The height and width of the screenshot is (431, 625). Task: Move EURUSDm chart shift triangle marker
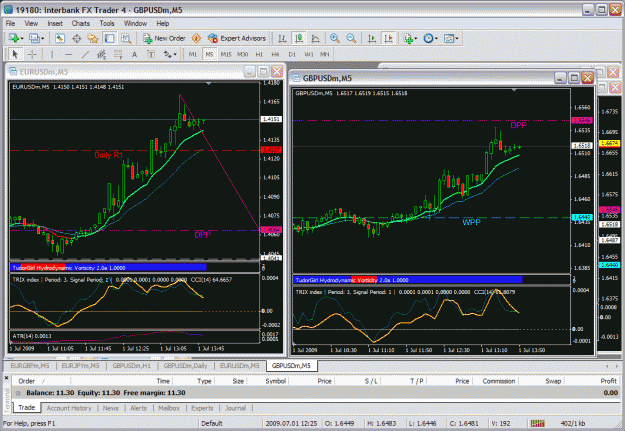tap(208, 84)
